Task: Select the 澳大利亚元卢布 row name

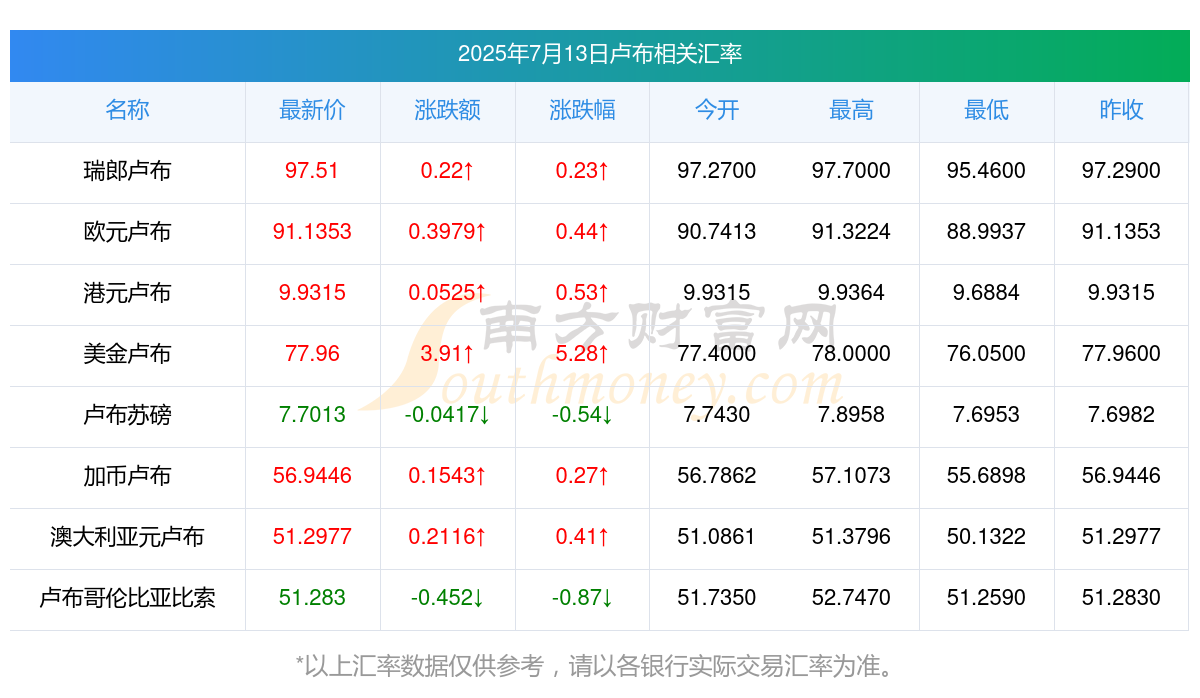Action: pos(127,537)
